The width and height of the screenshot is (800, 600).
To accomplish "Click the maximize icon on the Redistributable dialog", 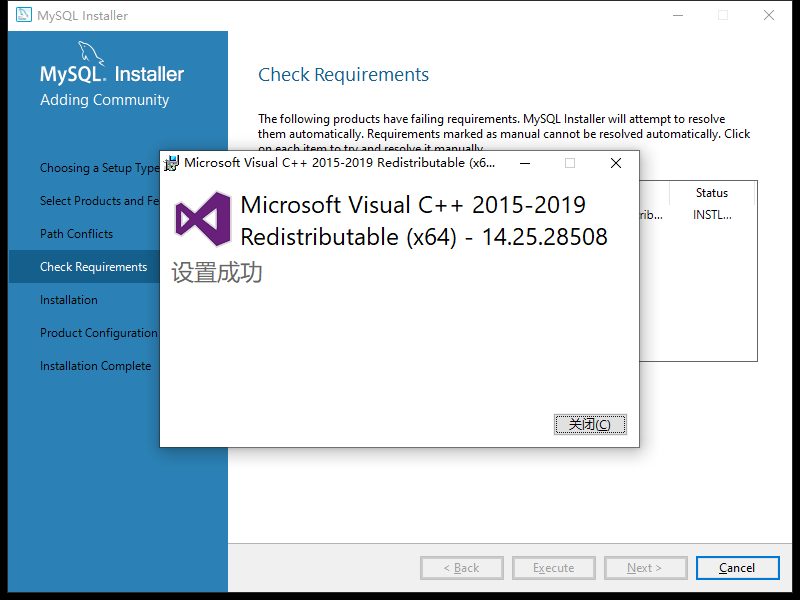I will coord(570,162).
